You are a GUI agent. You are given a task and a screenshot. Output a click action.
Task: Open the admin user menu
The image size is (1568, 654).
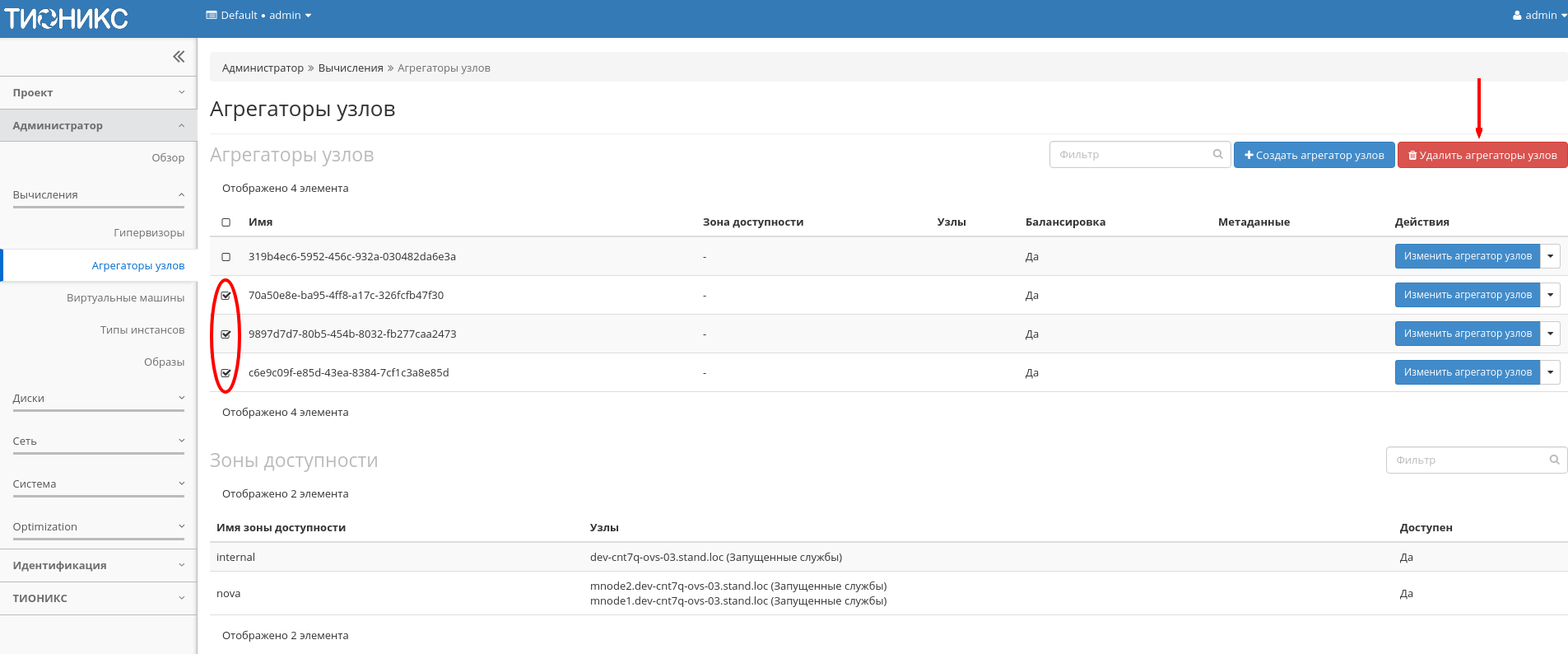pos(1539,15)
